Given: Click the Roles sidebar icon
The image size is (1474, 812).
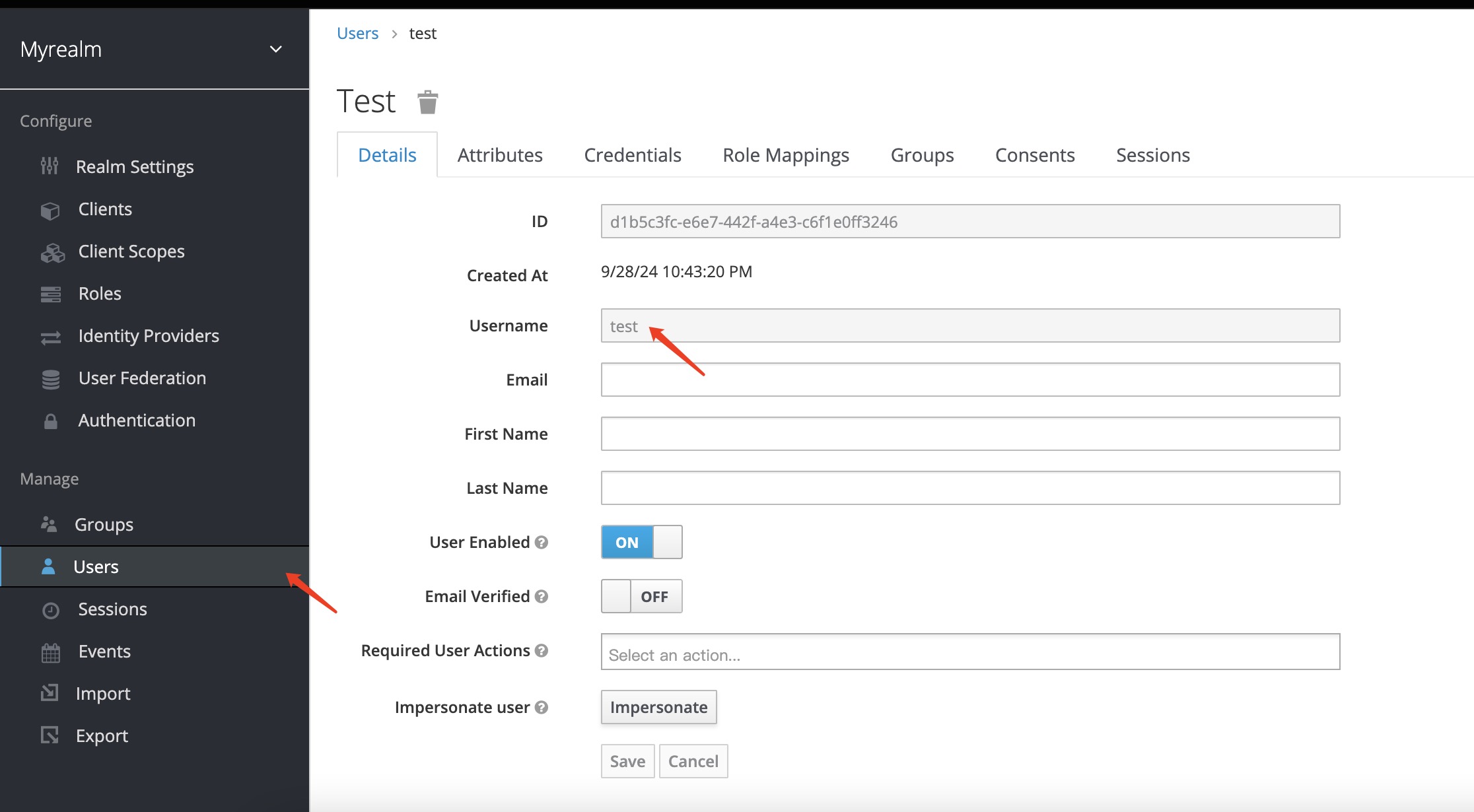Looking at the screenshot, I should 49,293.
